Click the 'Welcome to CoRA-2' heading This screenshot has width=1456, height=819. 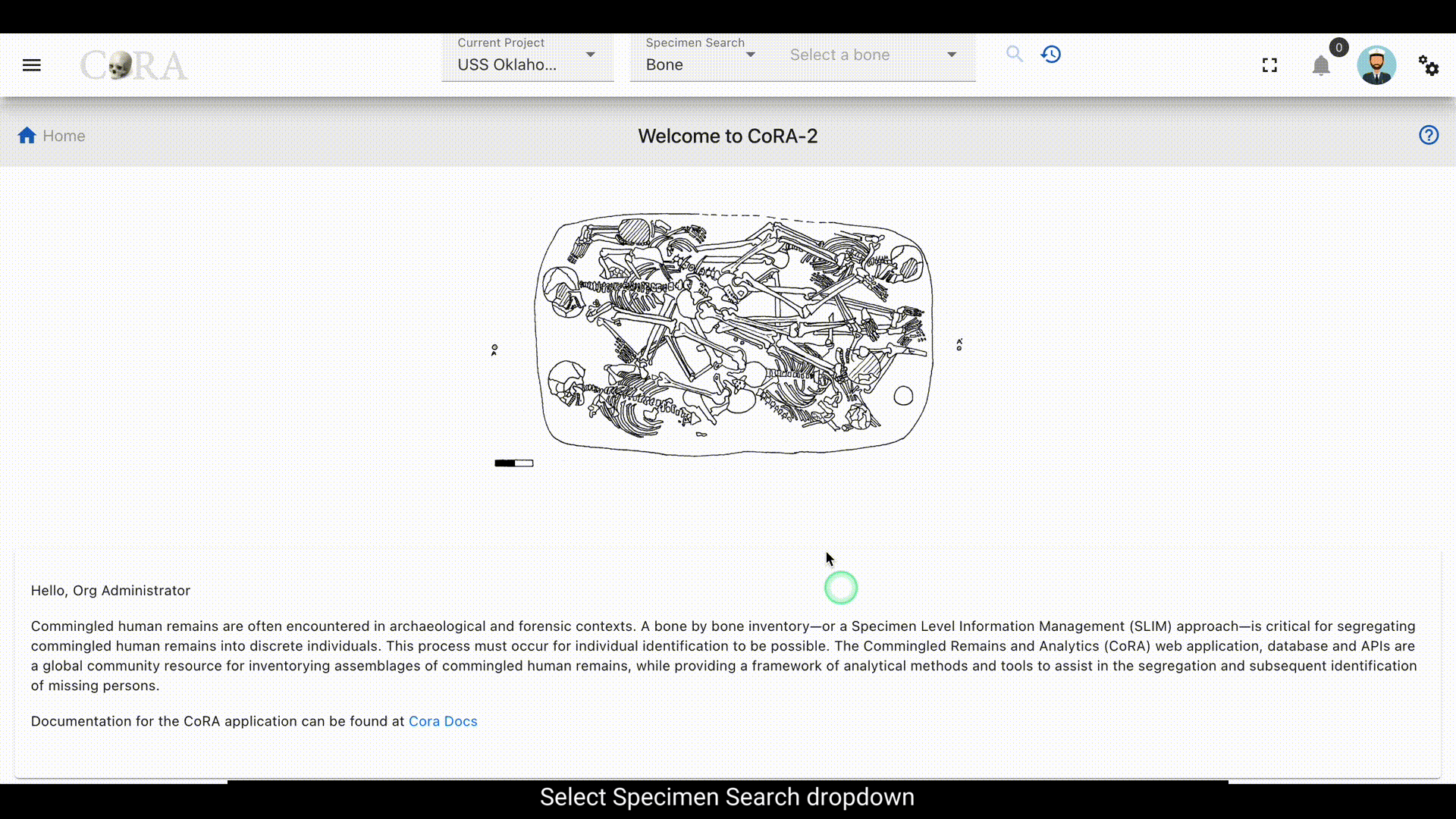pos(728,136)
